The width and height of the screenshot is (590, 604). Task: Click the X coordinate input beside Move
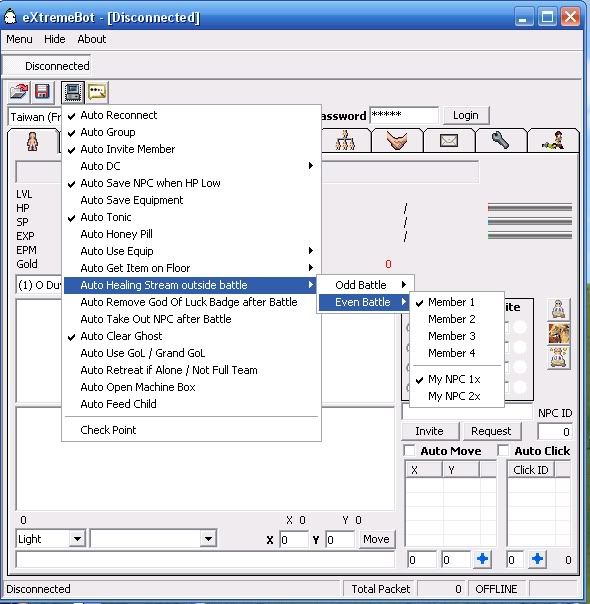(293, 539)
